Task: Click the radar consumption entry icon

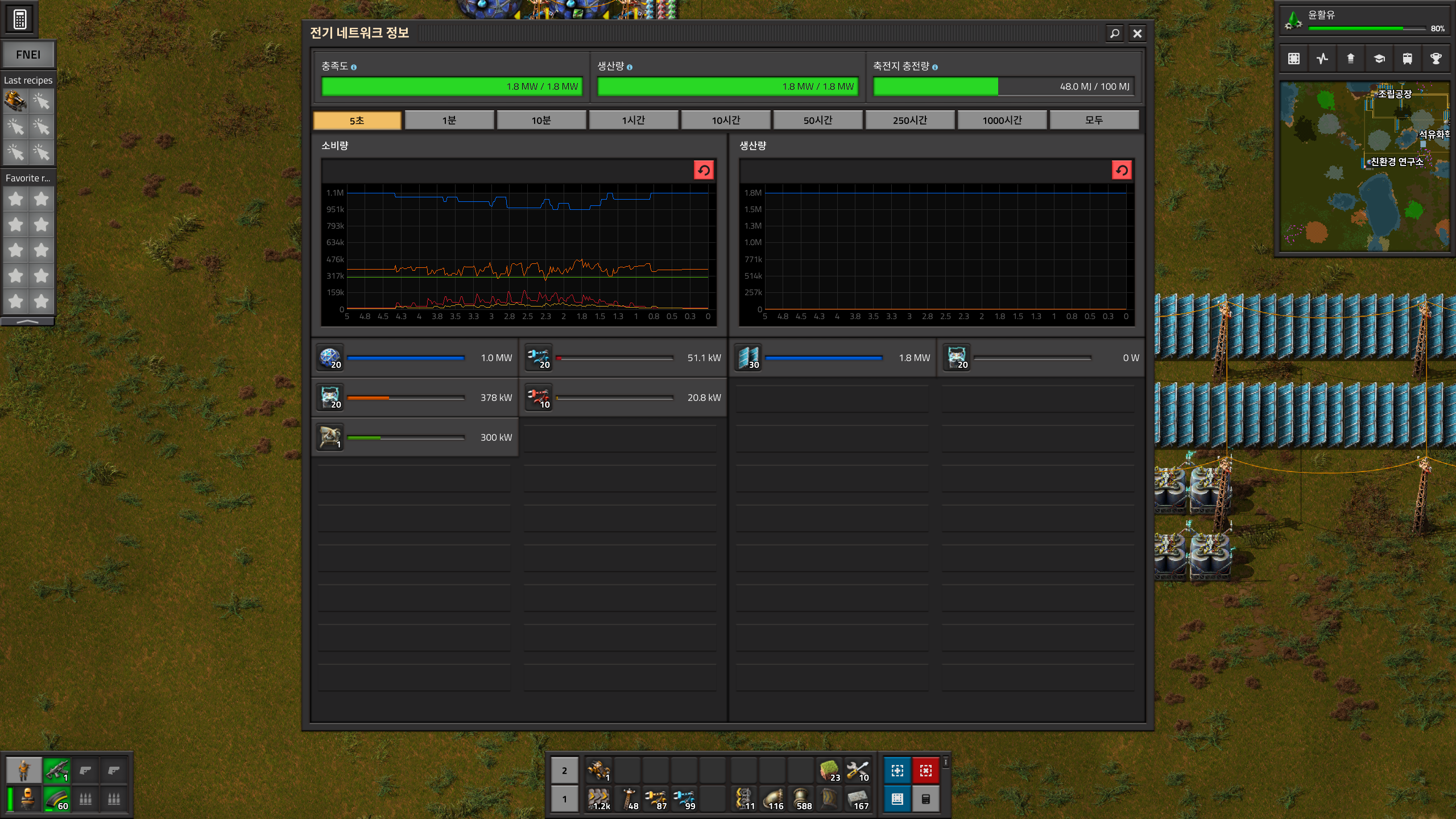Action: pos(330,437)
